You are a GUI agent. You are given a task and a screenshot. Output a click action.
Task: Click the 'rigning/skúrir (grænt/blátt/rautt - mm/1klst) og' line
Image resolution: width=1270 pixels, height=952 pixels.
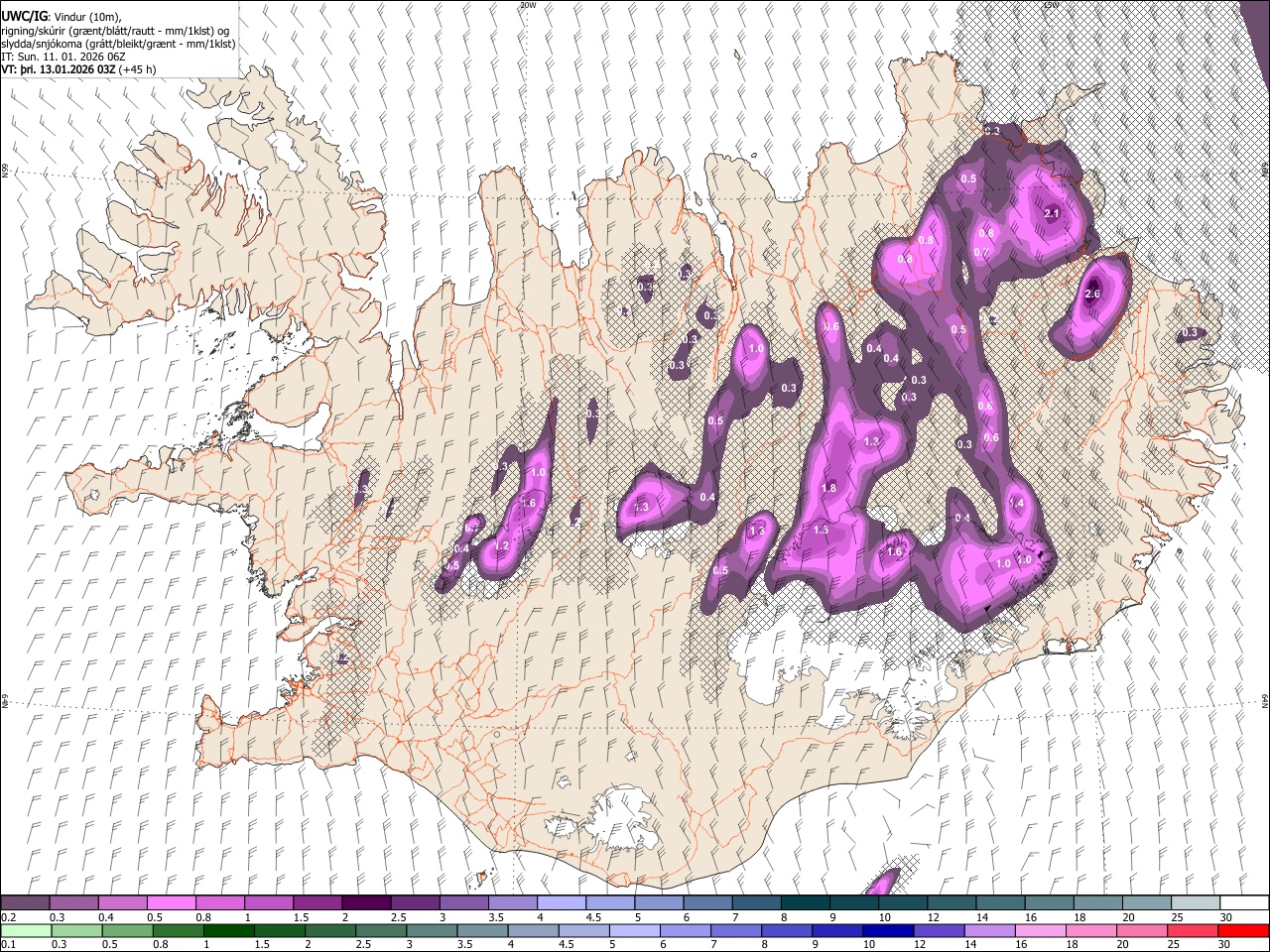[117, 31]
